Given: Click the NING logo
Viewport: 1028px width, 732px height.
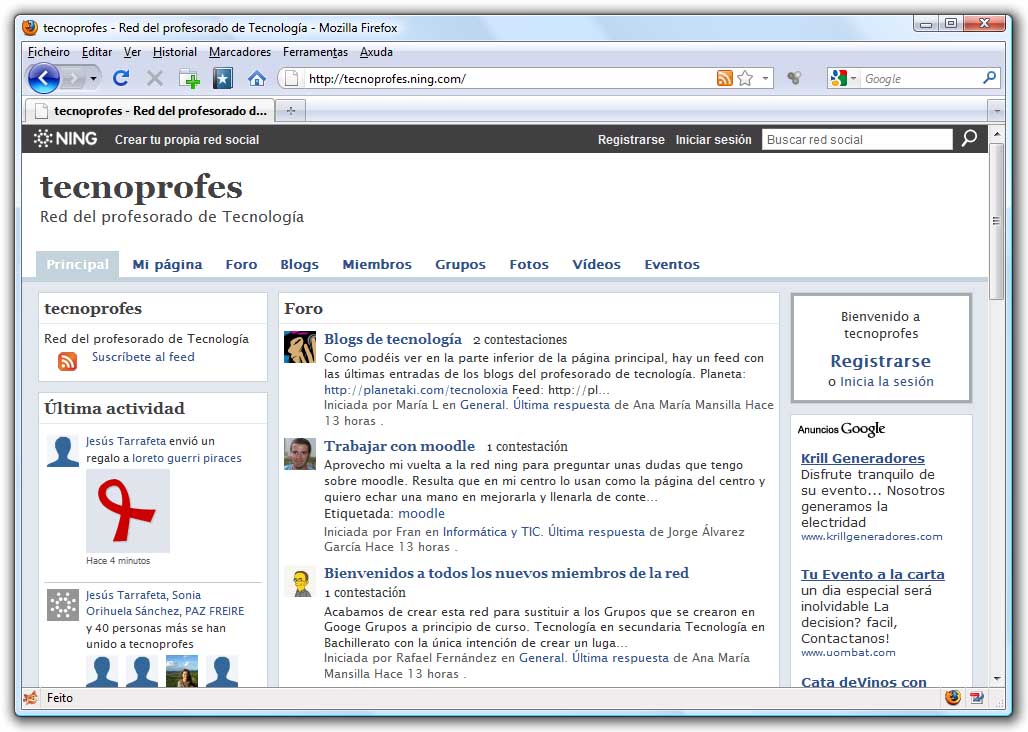Looking at the screenshot, I should point(66,139).
